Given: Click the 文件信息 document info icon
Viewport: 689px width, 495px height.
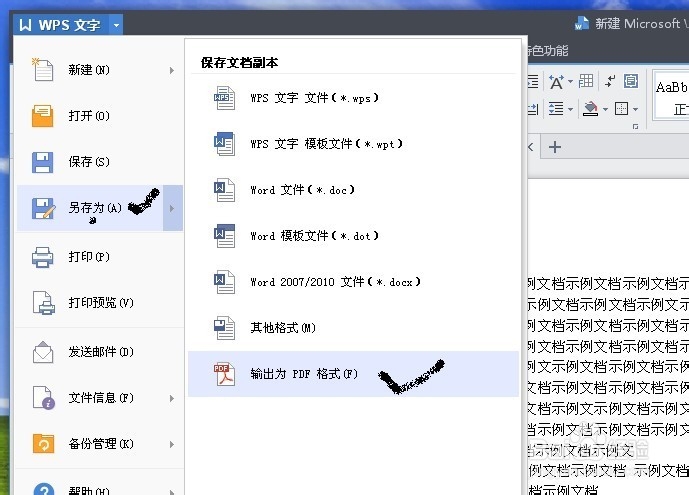Looking at the screenshot, I should 44,398.
